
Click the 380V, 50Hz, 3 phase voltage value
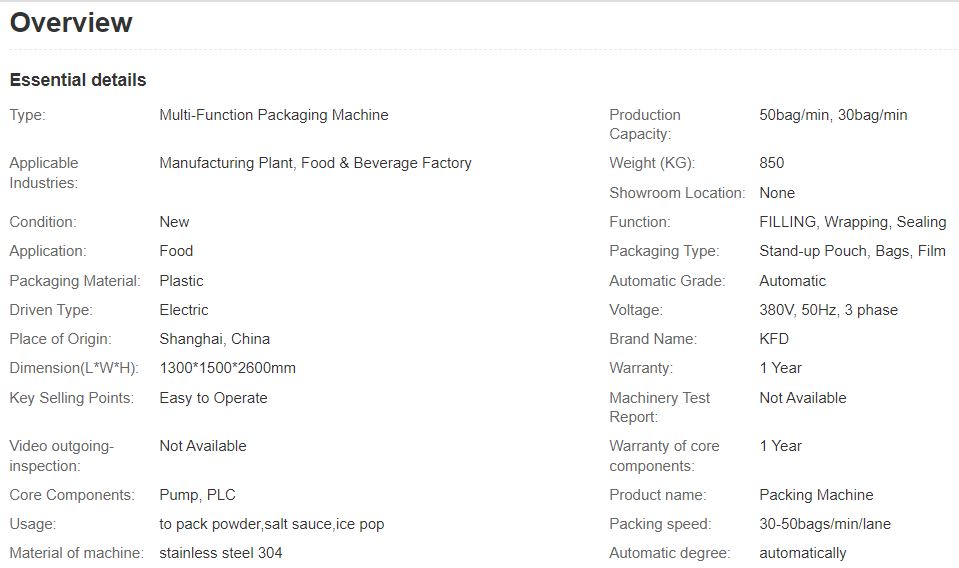(x=828, y=310)
